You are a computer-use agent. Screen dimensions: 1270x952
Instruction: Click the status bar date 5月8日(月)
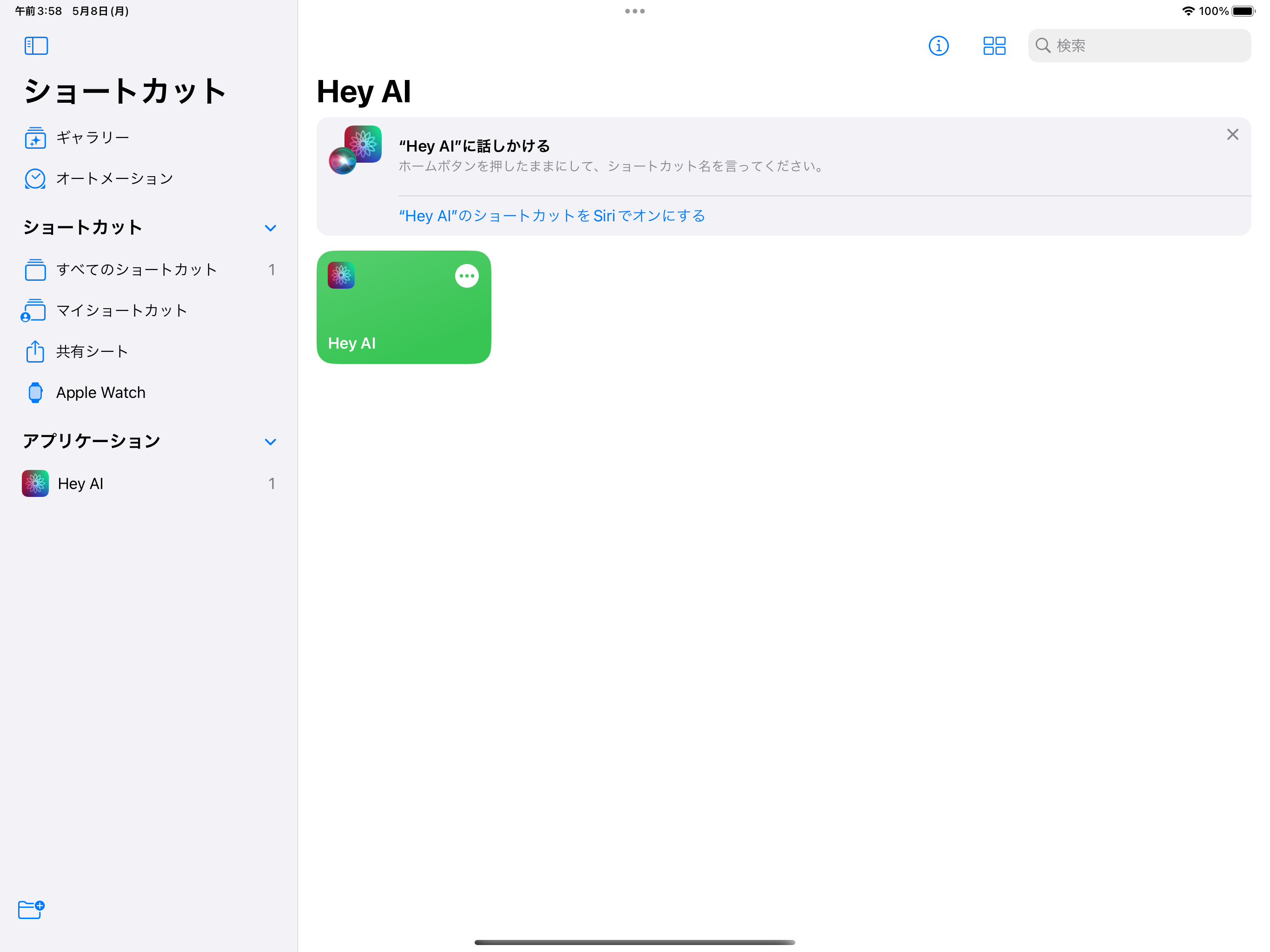pos(100,11)
